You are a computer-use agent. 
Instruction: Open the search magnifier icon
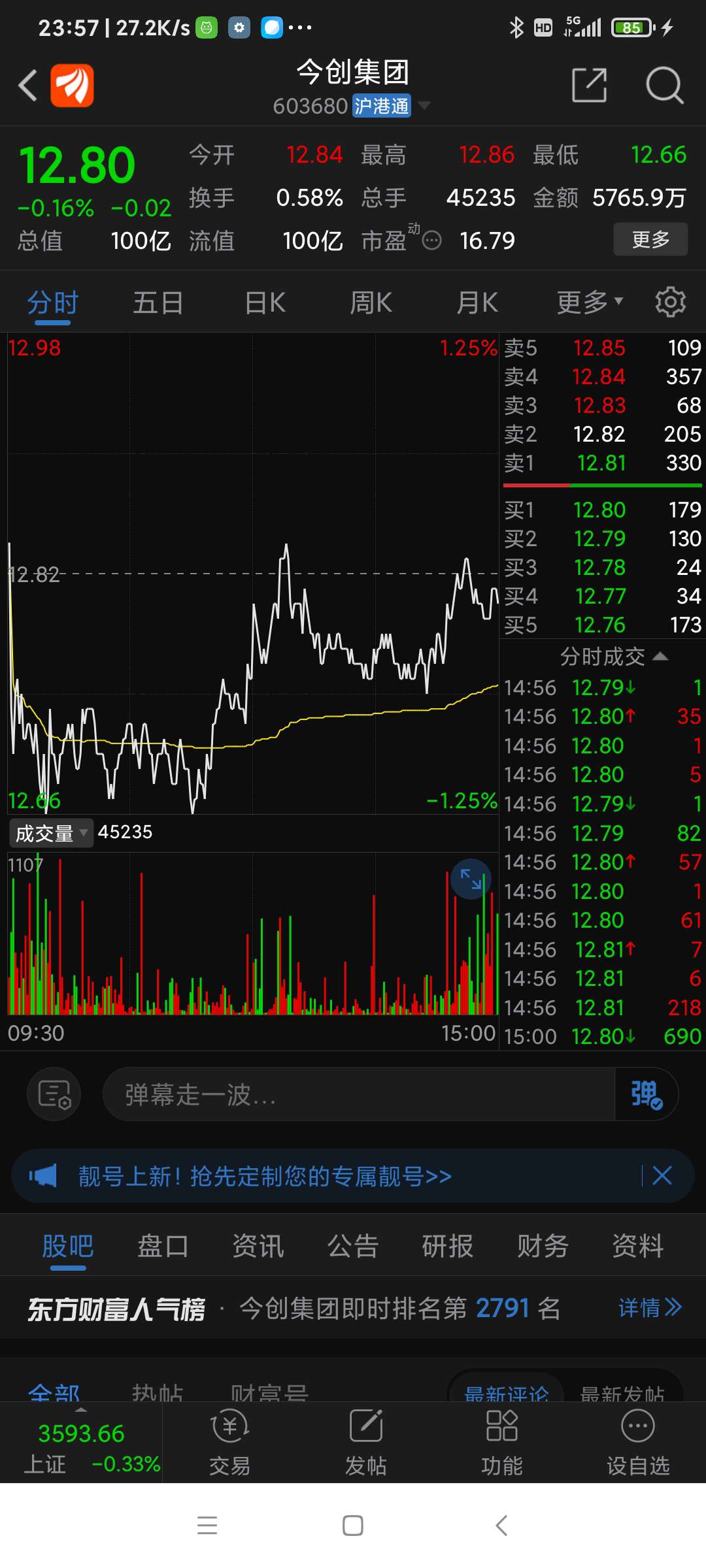coord(664,85)
